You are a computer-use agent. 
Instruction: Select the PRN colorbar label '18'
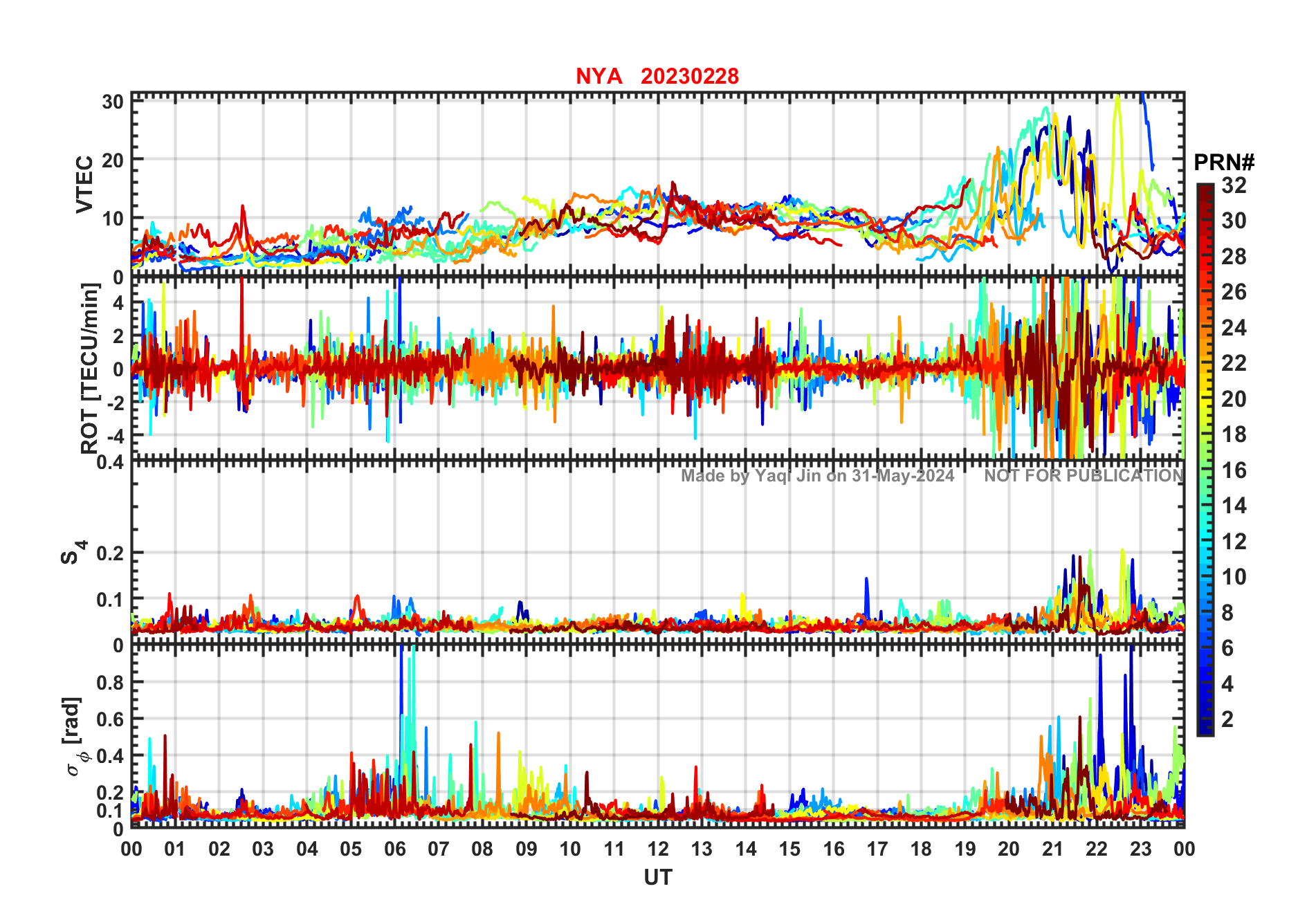click(1234, 434)
